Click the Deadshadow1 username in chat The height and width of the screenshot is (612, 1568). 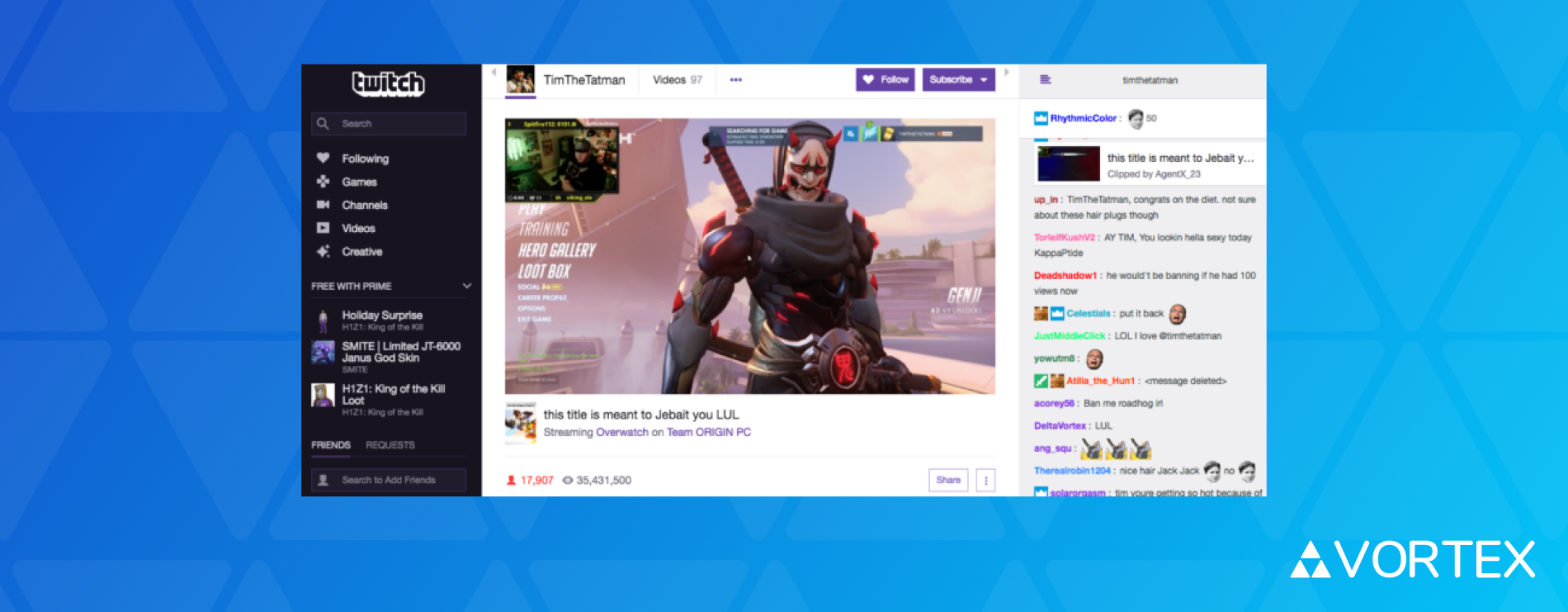click(x=1065, y=276)
